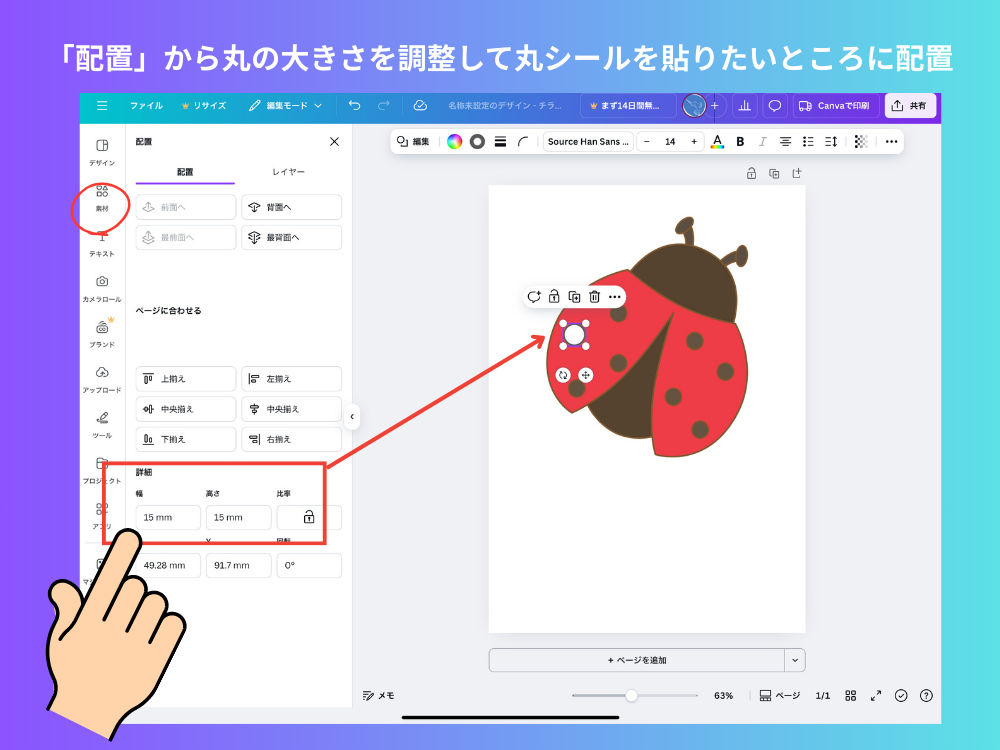The image size is (1000, 750).
Task: Open the color wheel in the toolbar
Action: 457,141
